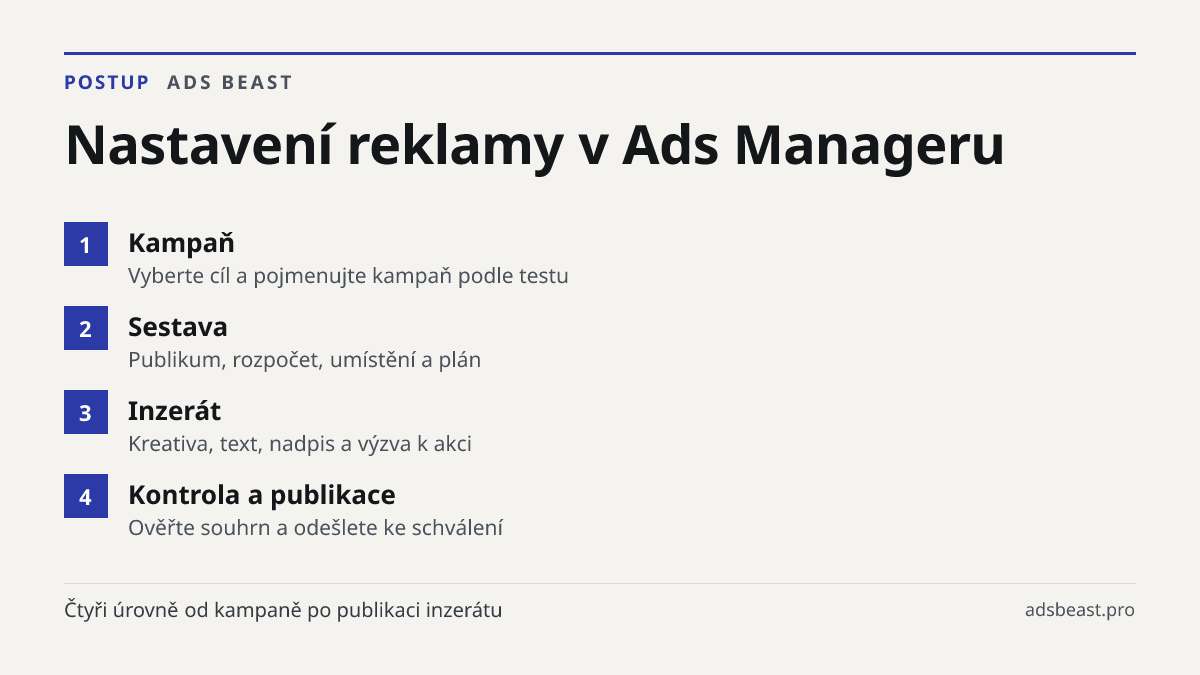Click 'Publikum, rozpočet, umístění a plán'
This screenshot has width=1200, height=675.
[x=305, y=360]
